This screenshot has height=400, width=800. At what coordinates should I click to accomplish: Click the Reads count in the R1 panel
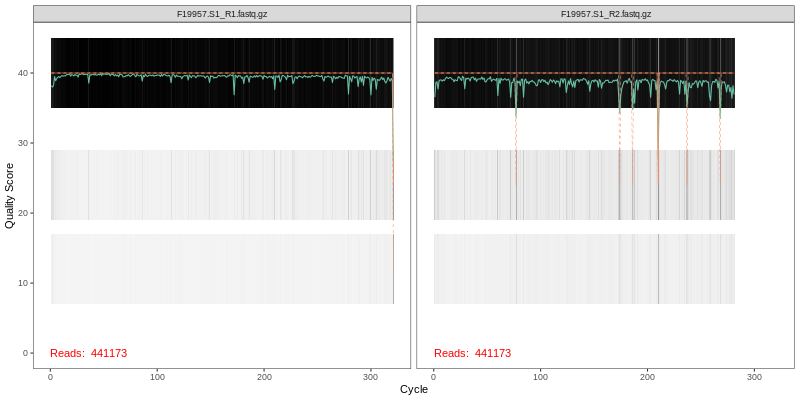[88, 353]
